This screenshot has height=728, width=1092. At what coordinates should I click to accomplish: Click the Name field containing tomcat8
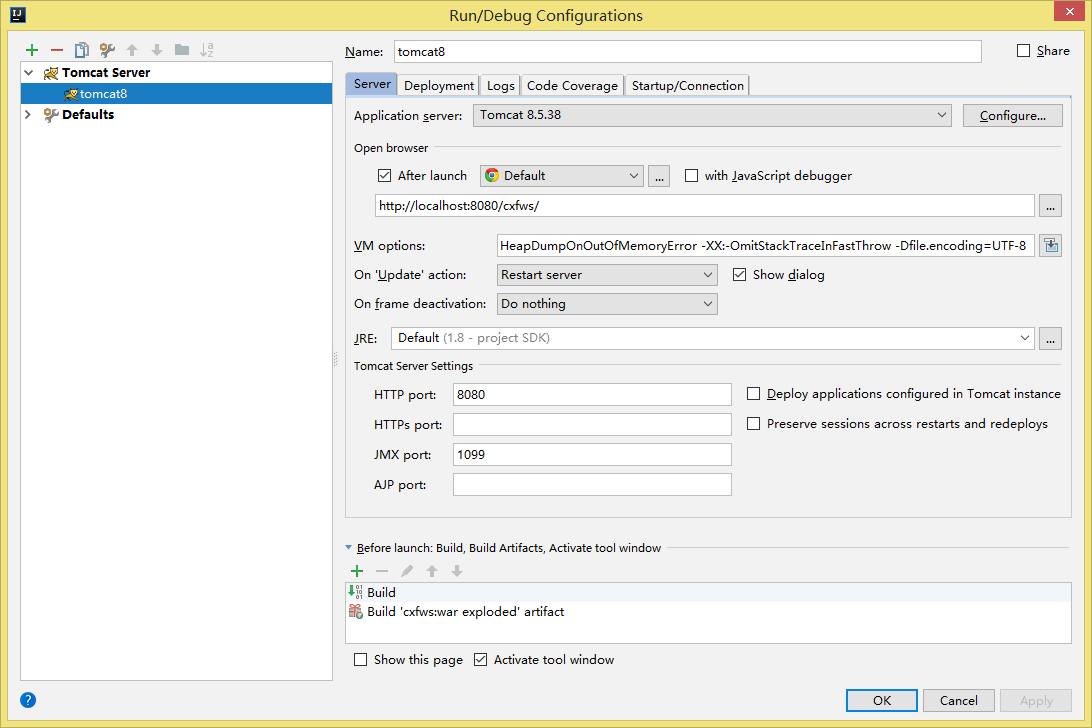point(687,52)
